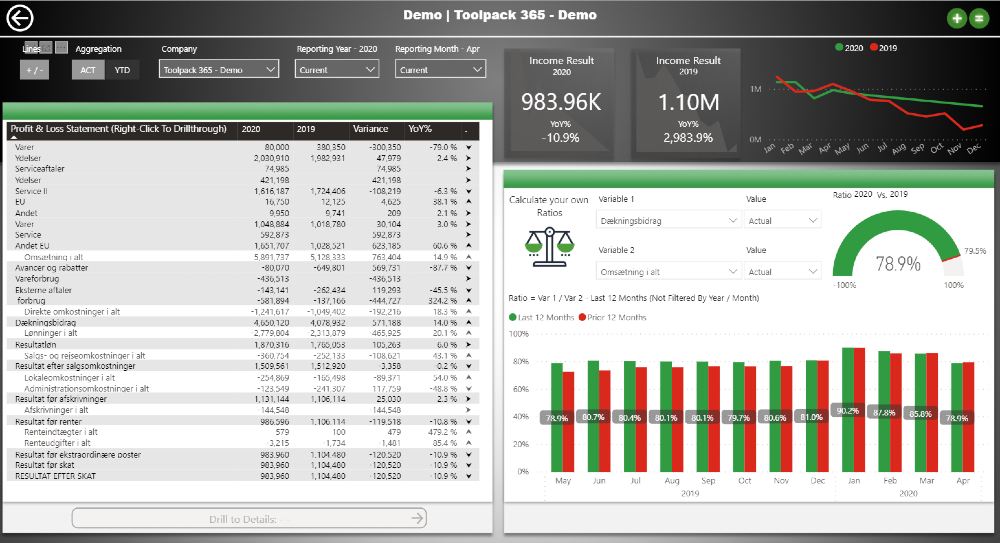The height and width of the screenshot is (543, 1000).
Task: Click the red 2019 legend swatch
Action: 872,48
